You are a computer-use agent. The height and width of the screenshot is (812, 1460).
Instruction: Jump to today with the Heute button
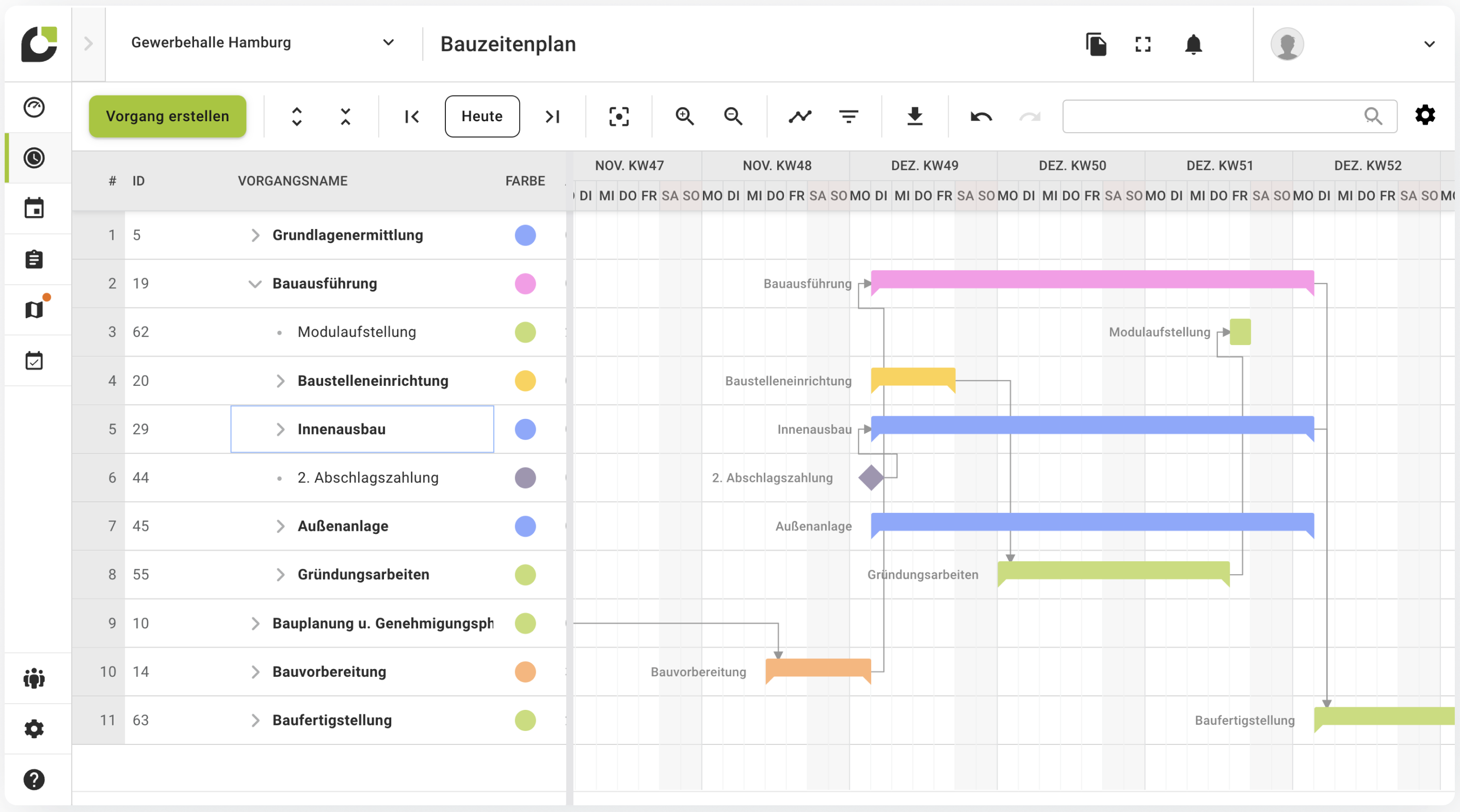click(482, 116)
